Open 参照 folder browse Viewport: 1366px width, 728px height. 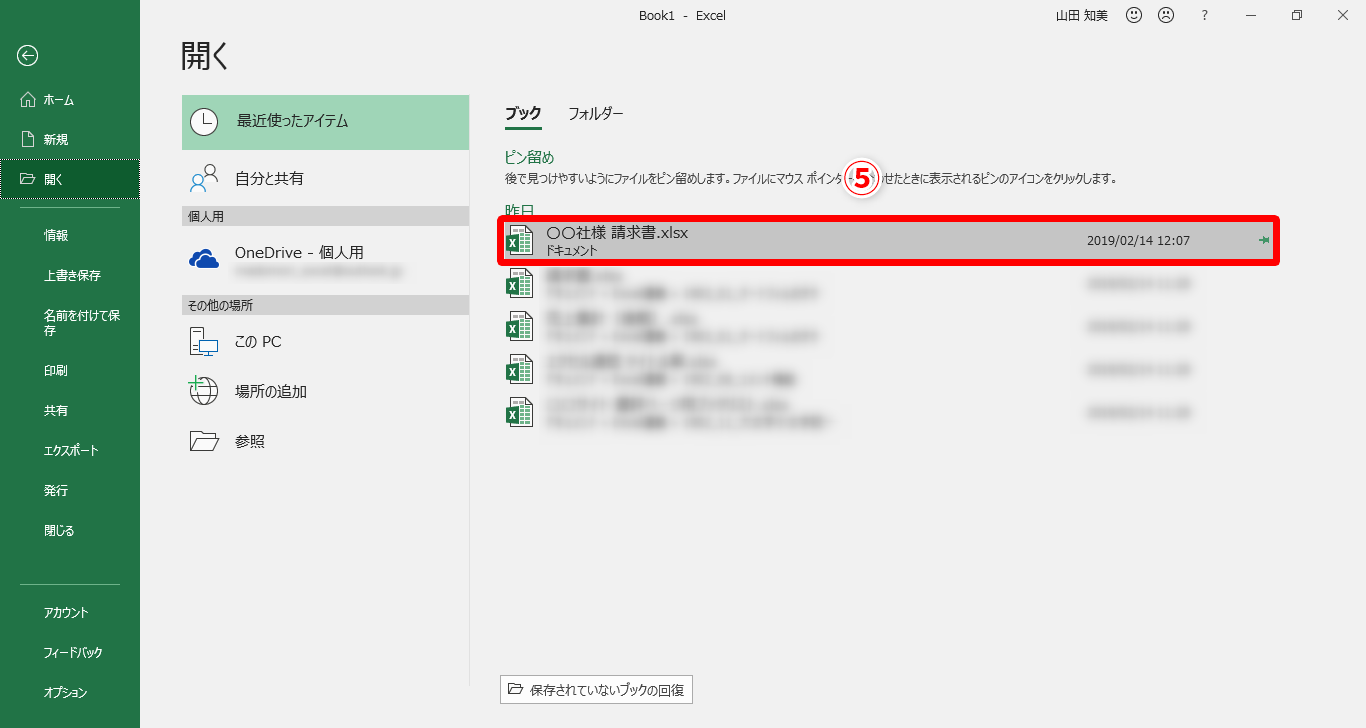pos(325,441)
